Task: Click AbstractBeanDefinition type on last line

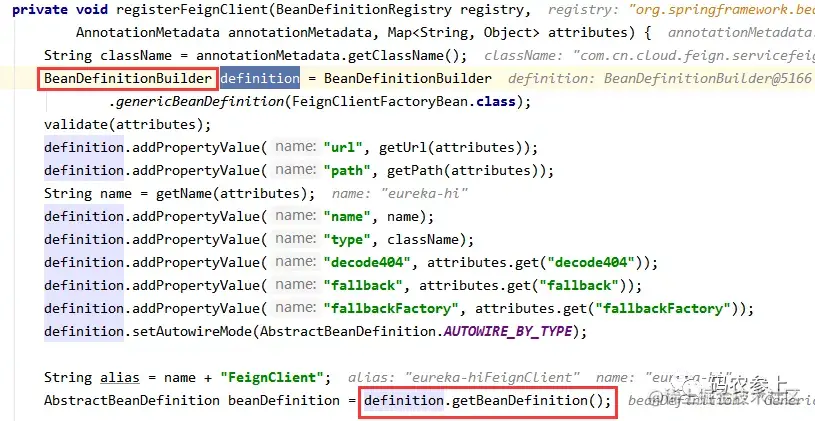Action: click(132, 400)
